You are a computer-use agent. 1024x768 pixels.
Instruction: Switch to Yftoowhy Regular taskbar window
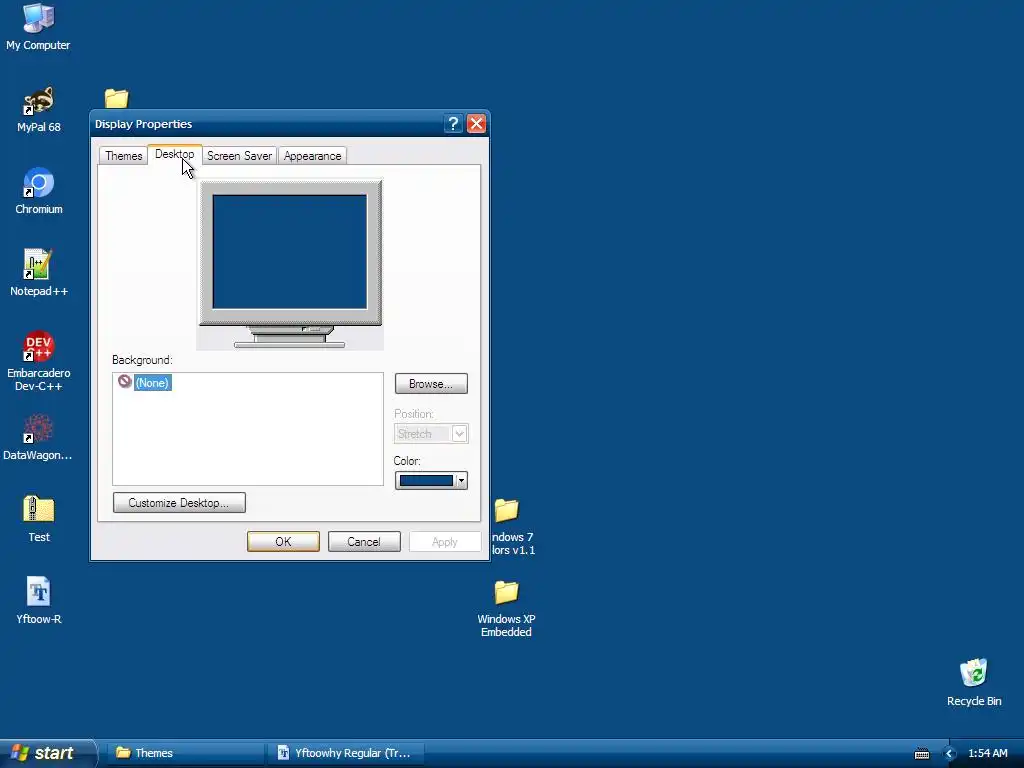(x=346, y=753)
